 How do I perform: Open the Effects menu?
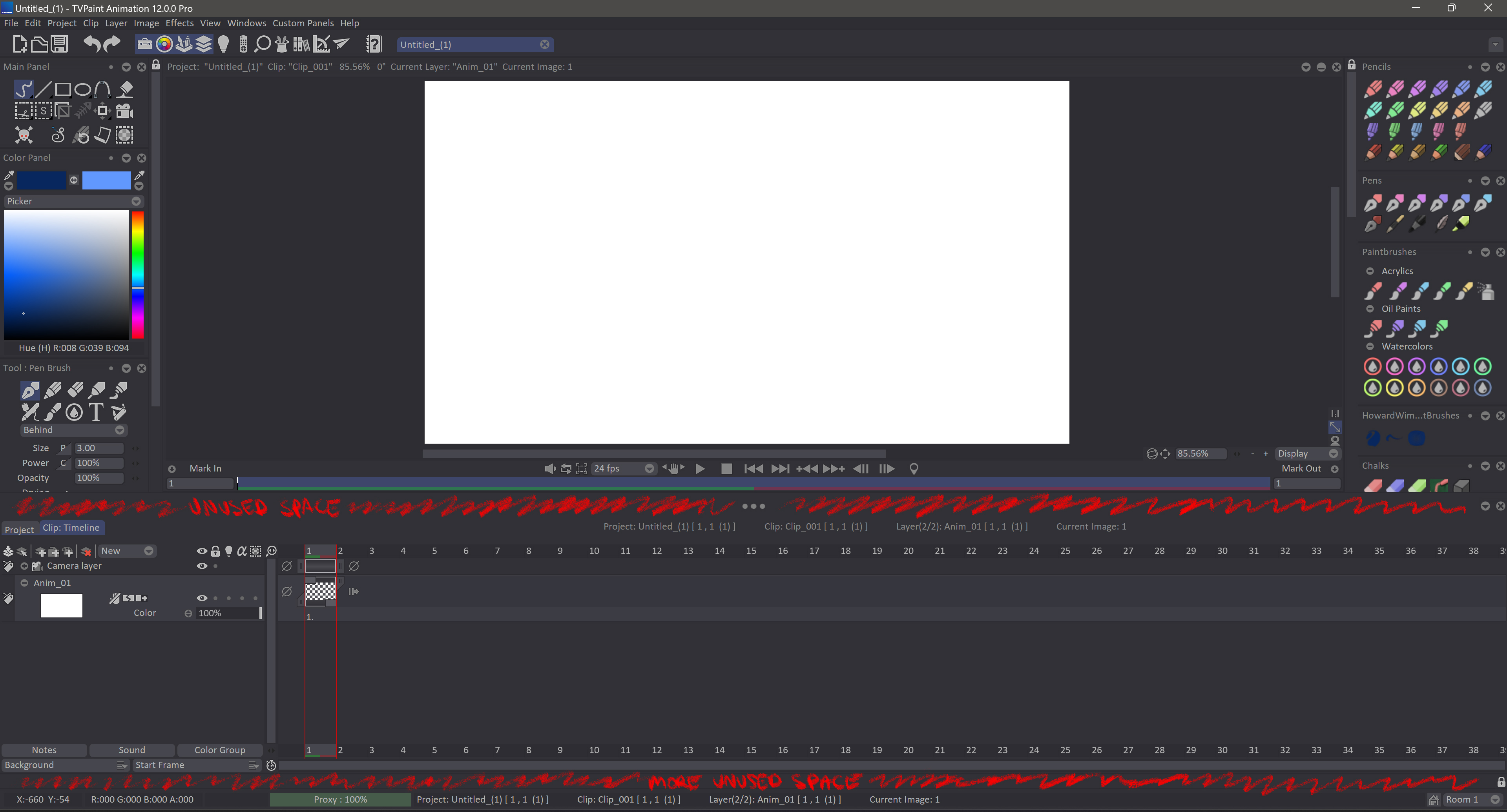[179, 23]
